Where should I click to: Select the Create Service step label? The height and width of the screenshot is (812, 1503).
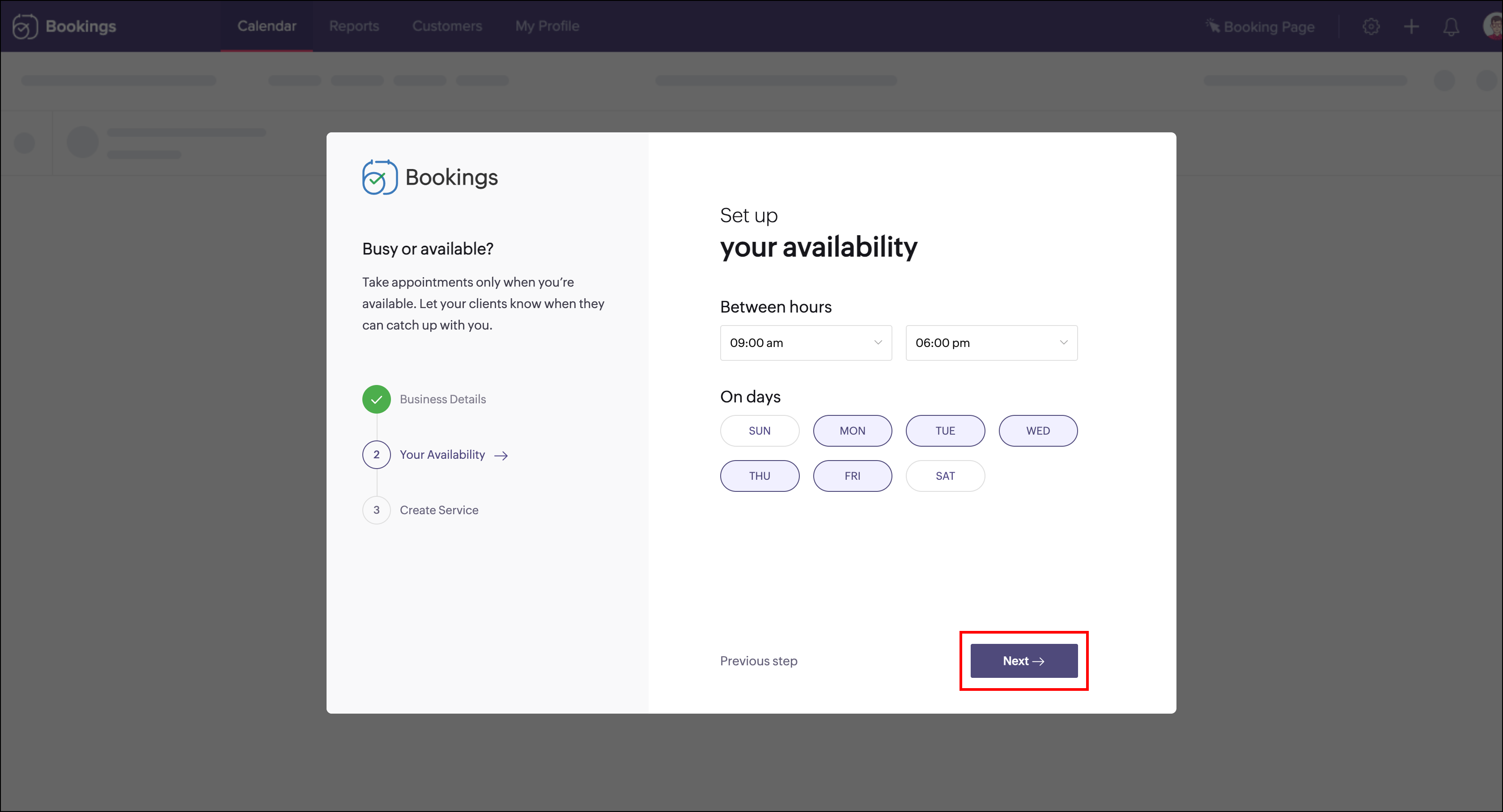pyautogui.click(x=439, y=510)
